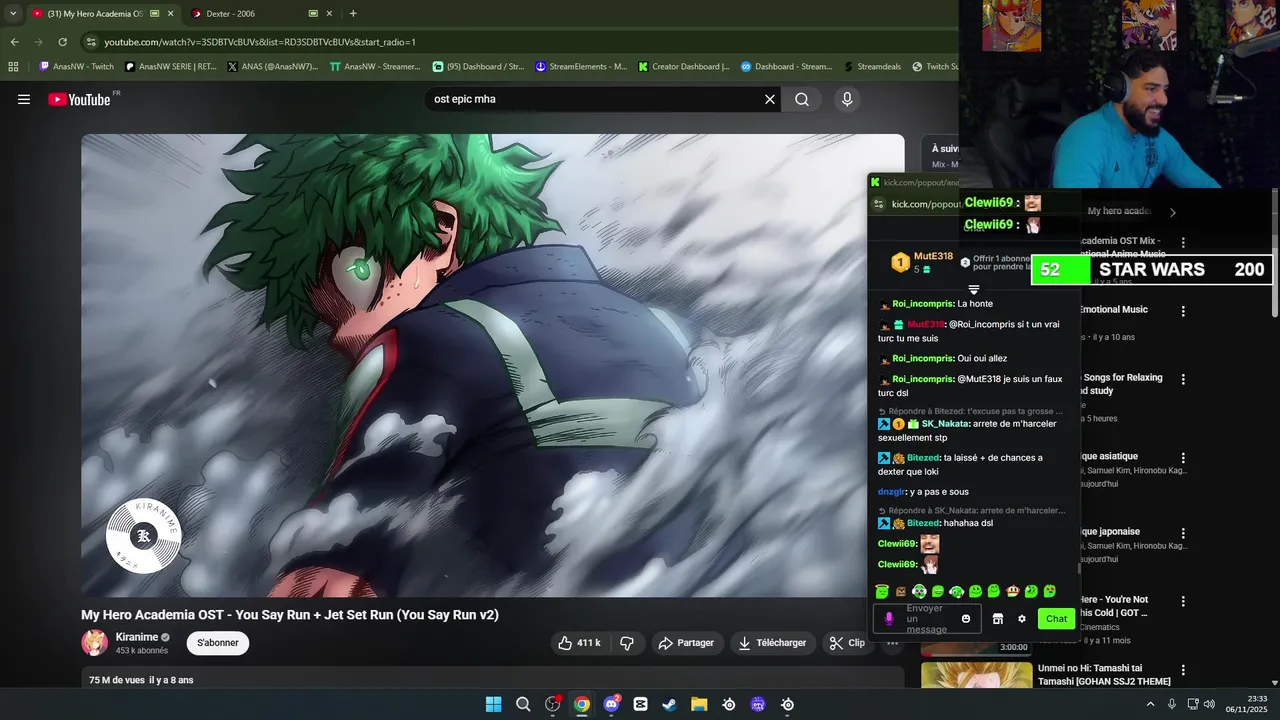
Task: Open the Kick chat shop icon
Action: [997, 619]
